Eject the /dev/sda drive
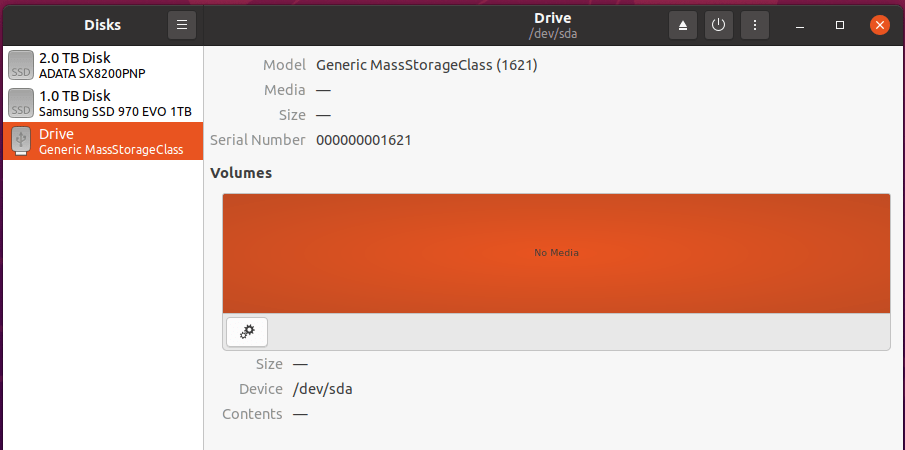Viewport: 905px width, 450px height. coord(683,25)
